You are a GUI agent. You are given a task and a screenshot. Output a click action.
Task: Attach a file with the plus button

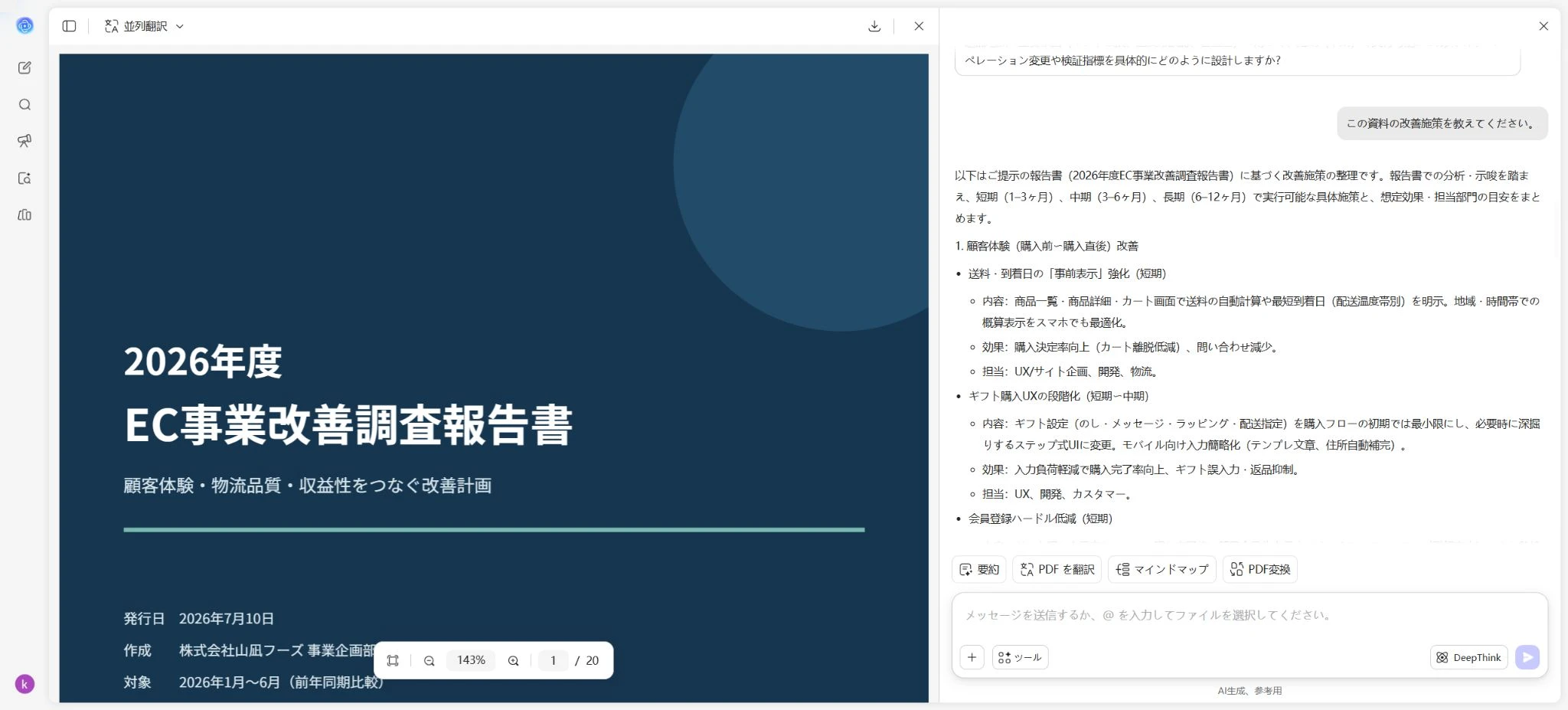972,657
